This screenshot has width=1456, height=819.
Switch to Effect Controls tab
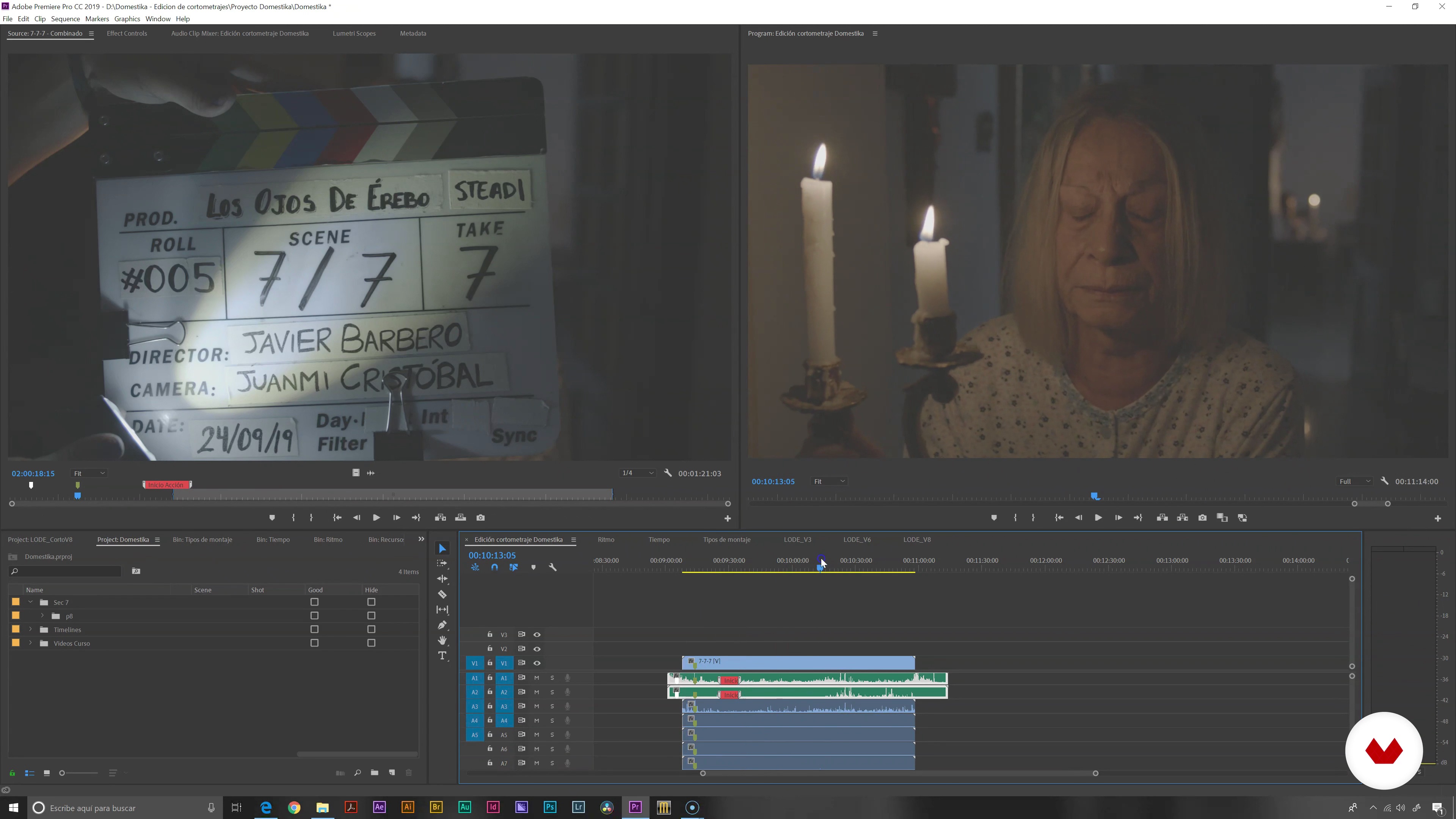(127, 33)
